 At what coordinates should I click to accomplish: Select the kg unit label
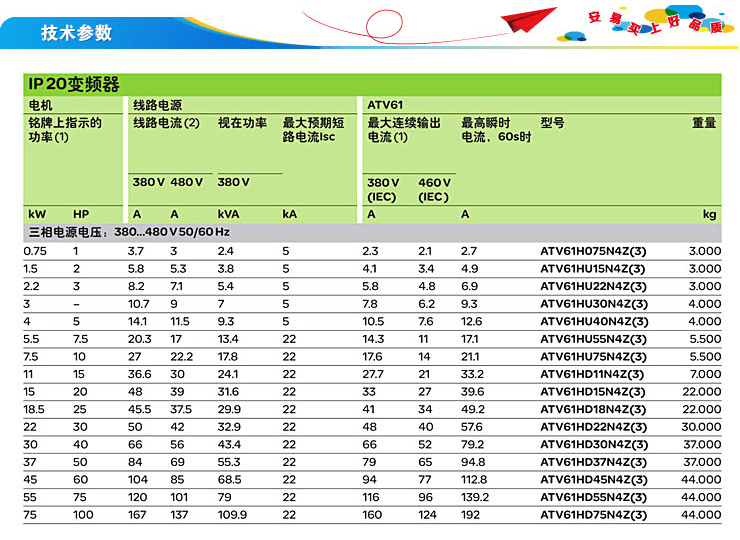click(709, 214)
